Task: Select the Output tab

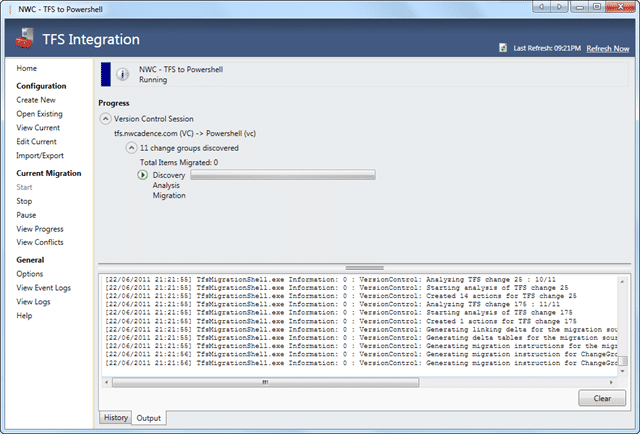Action: [x=149, y=418]
